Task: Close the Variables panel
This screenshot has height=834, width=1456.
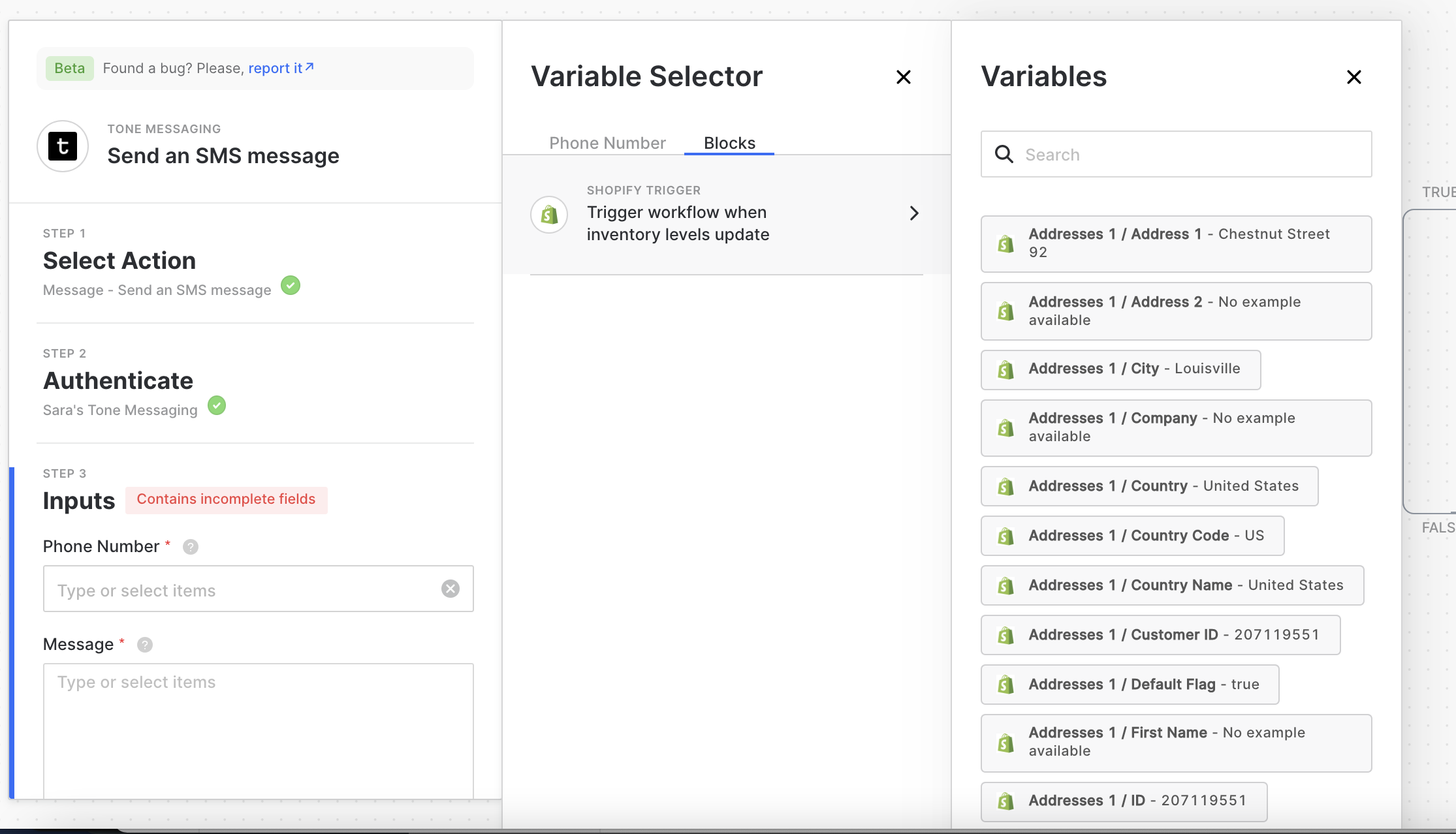Action: 1353,78
